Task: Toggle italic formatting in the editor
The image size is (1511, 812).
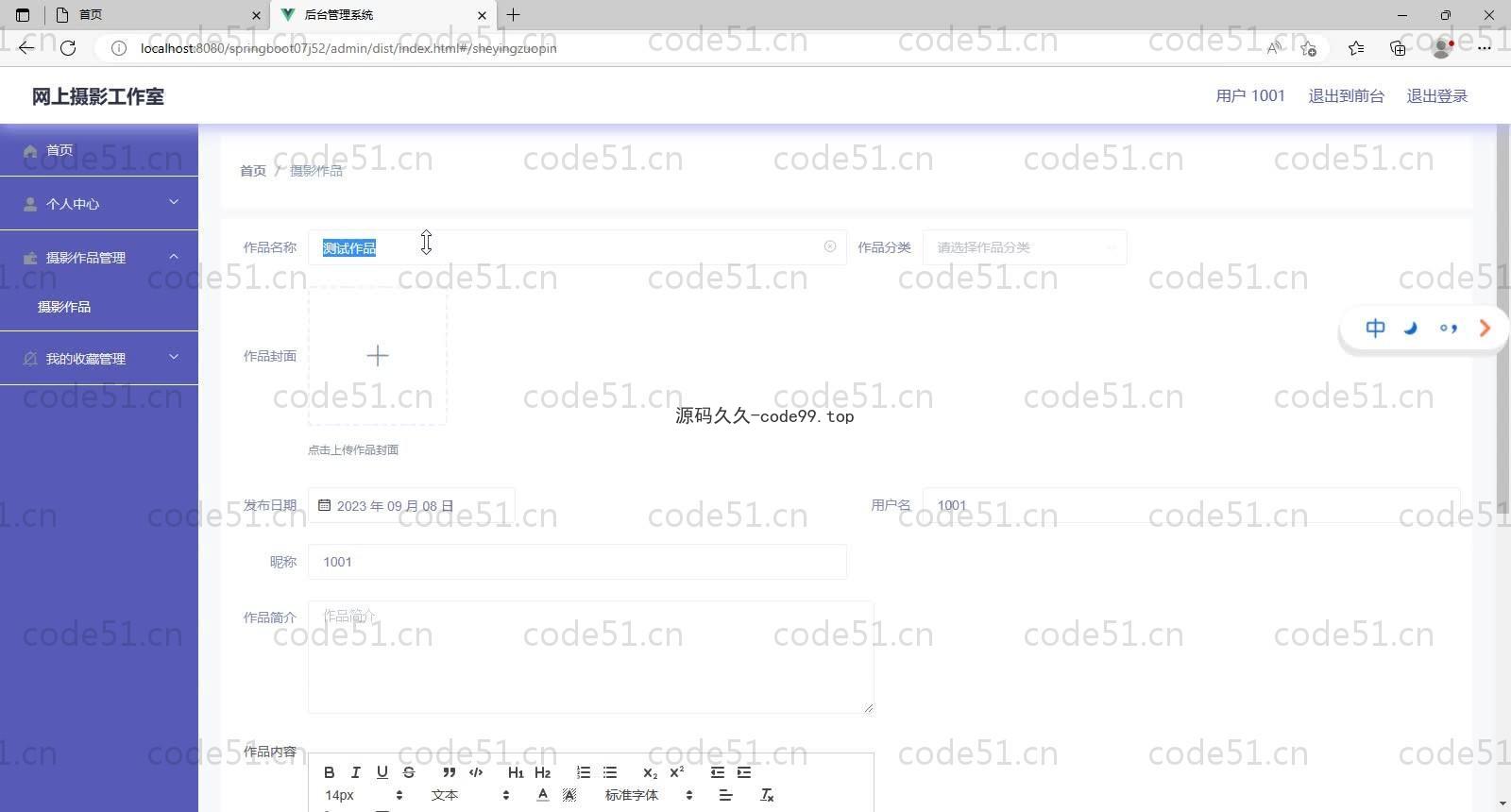Action: click(355, 772)
